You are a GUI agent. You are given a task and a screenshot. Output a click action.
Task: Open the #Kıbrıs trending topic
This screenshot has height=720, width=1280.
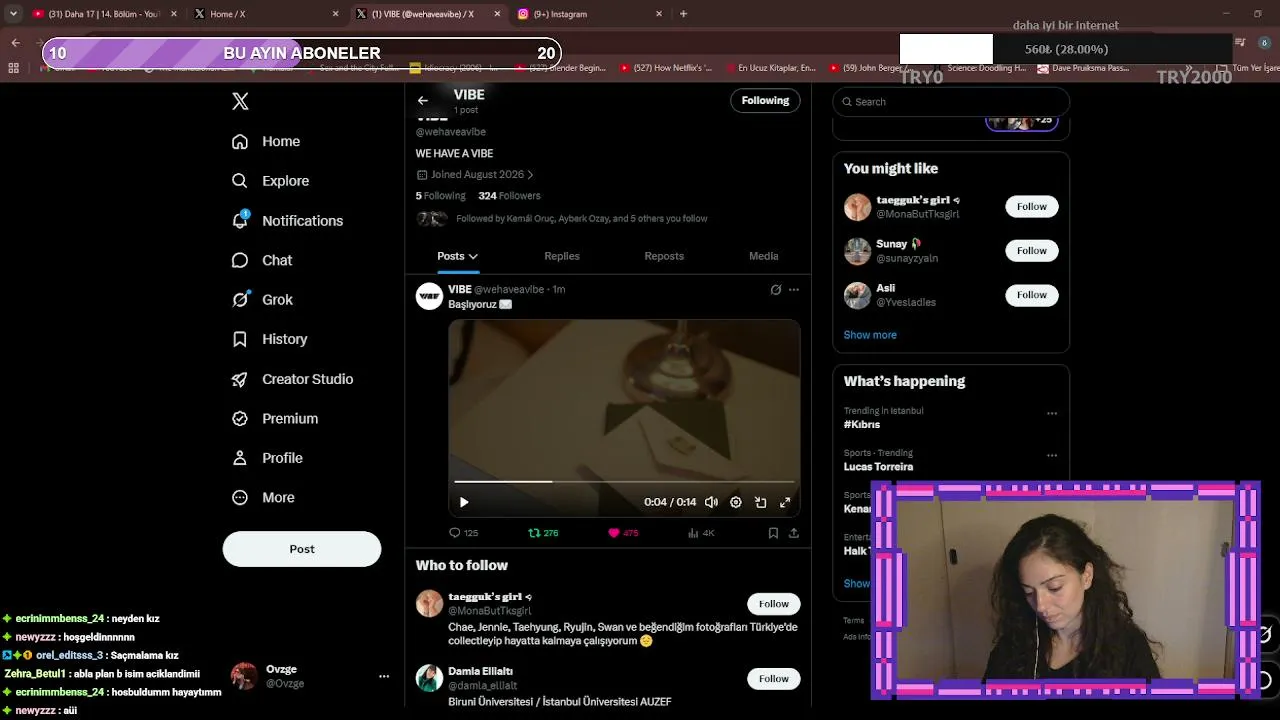tap(862, 425)
